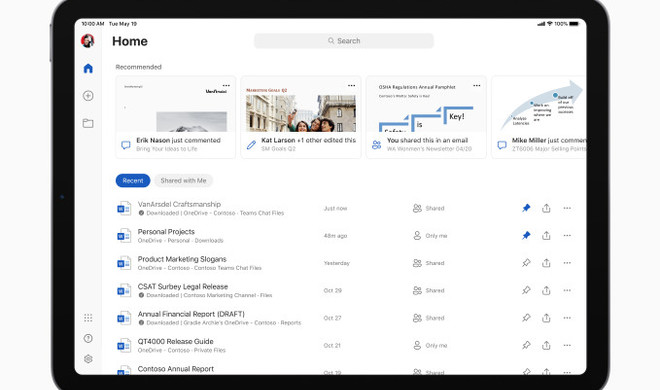Open more options for Product Marketing Slogans
This screenshot has height=390, width=660.
[567, 263]
